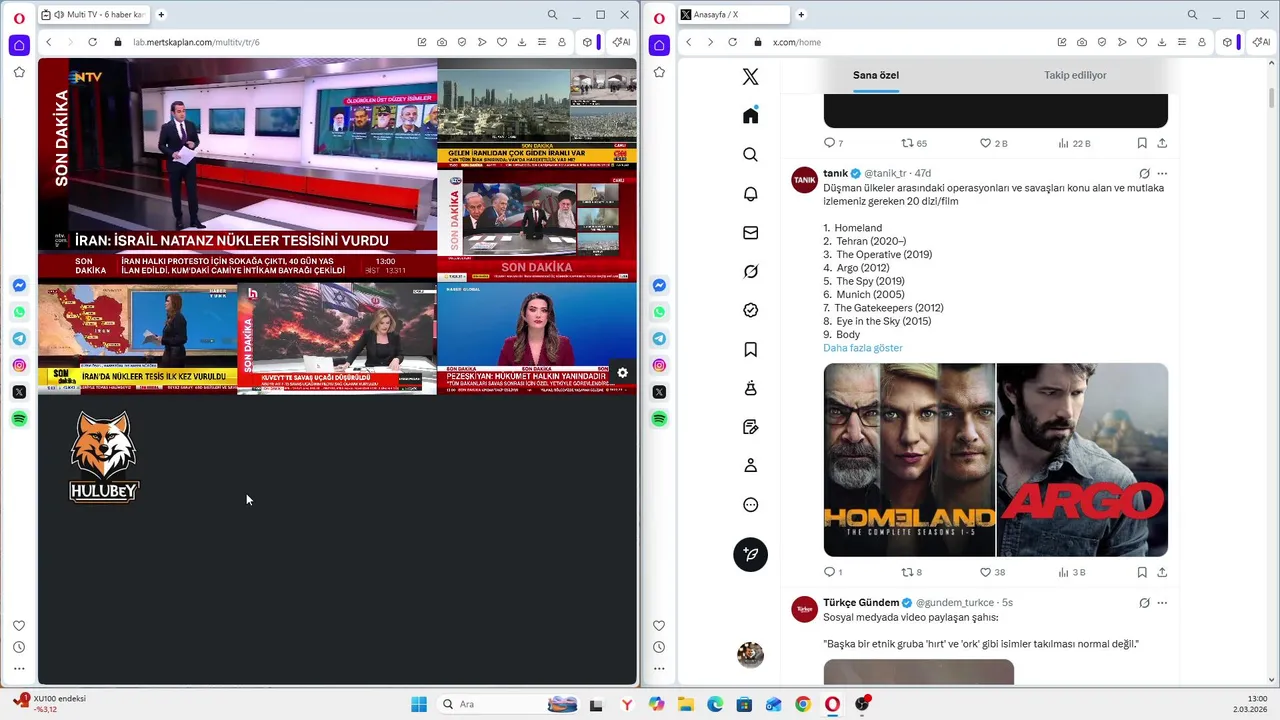Open Chrome from the taskbar
The width and height of the screenshot is (1280, 720).
803,704
